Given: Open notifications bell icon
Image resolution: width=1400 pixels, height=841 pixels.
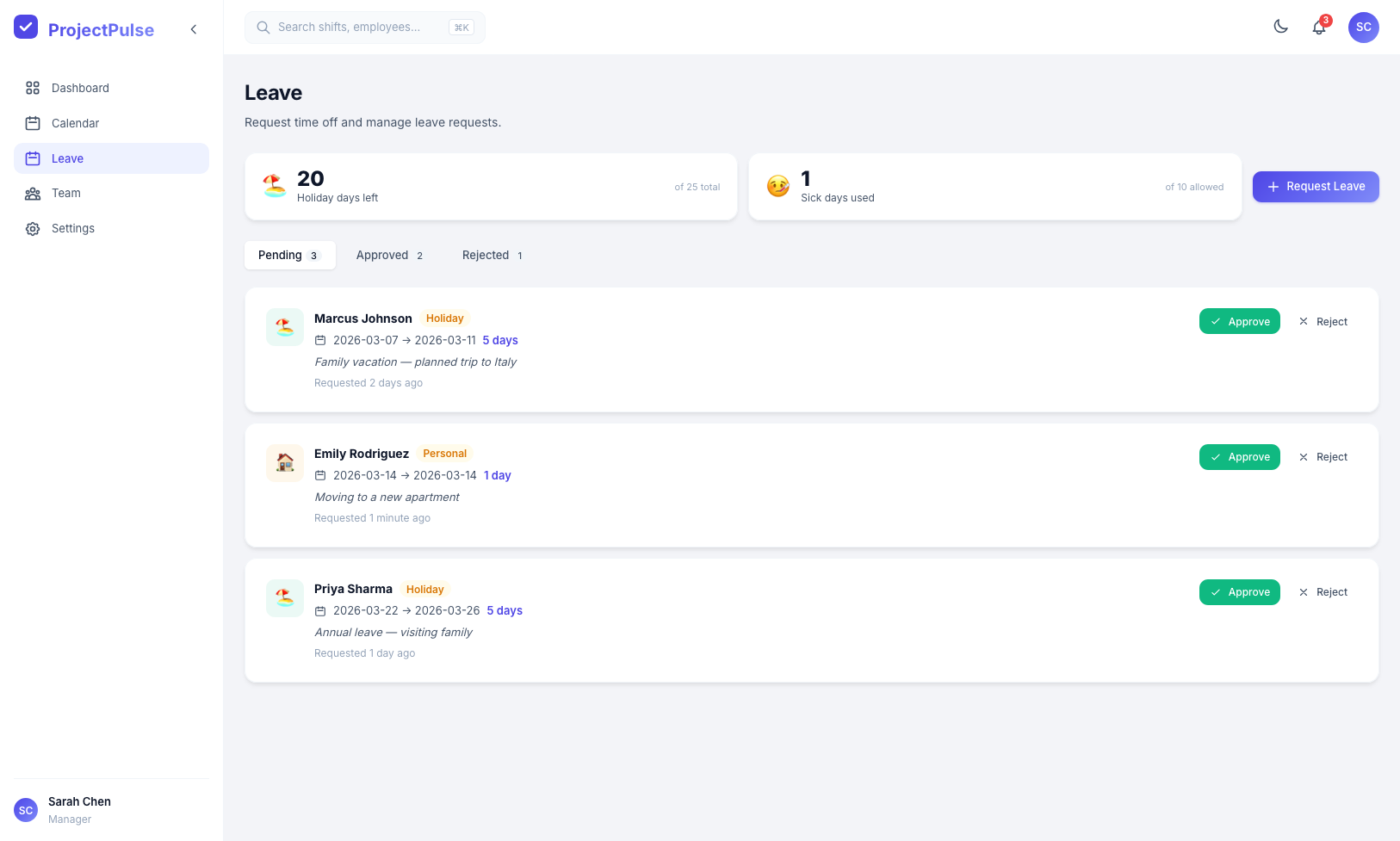Looking at the screenshot, I should point(1318,28).
